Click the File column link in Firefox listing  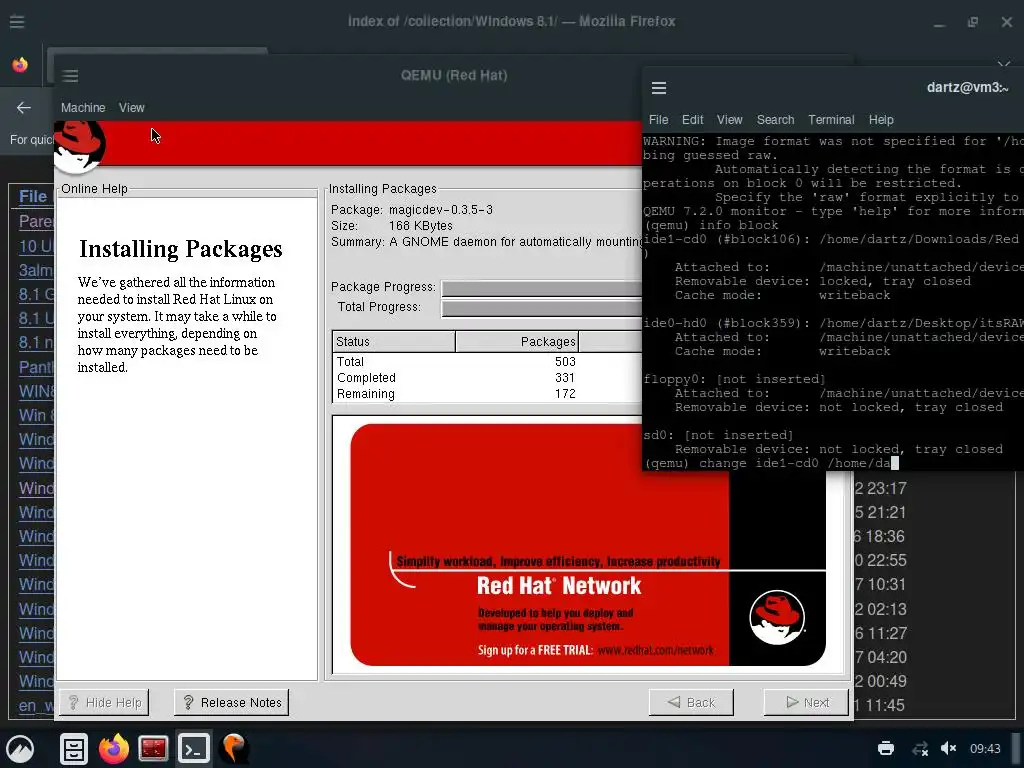click(33, 197)
